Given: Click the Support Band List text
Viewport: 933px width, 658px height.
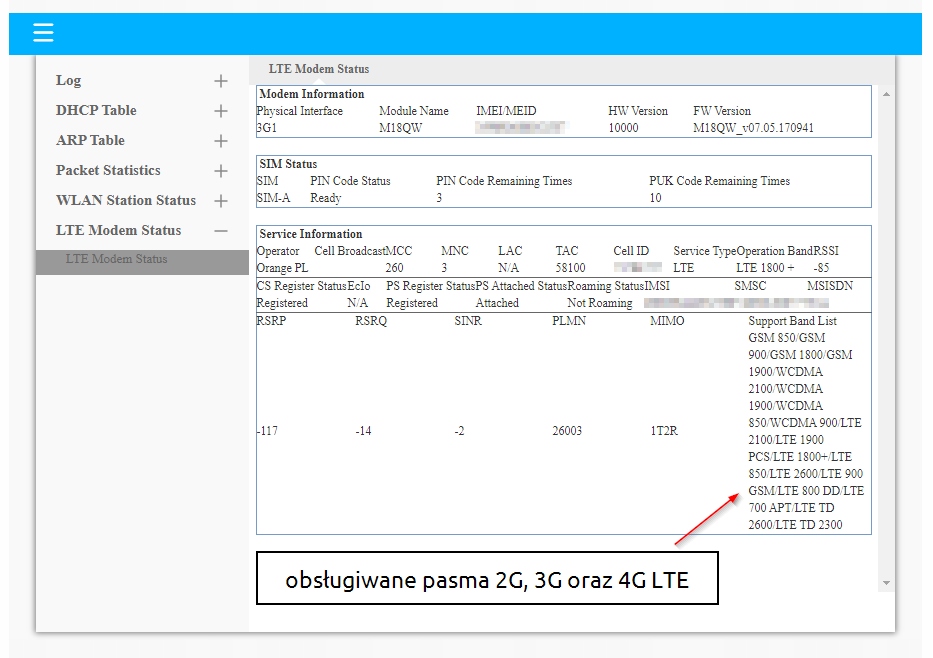Looking at the screenshot, I should pos(792,321).
